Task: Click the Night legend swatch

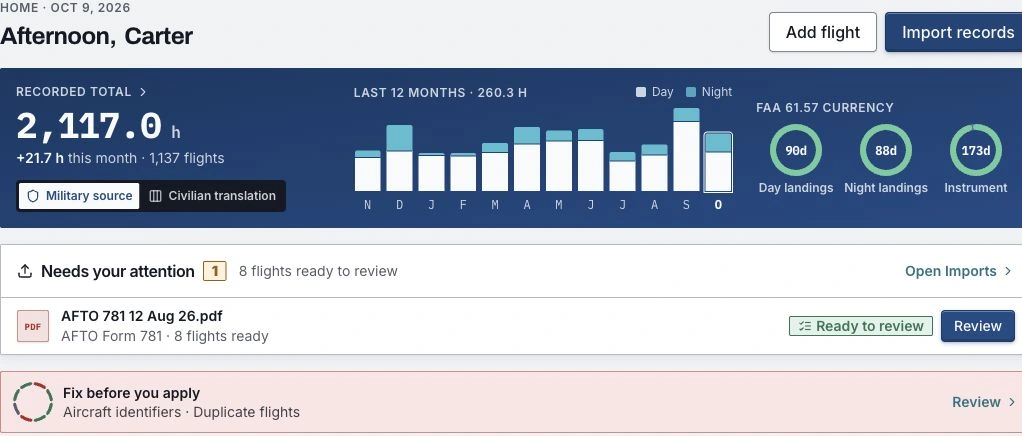Action: [691, 92]
